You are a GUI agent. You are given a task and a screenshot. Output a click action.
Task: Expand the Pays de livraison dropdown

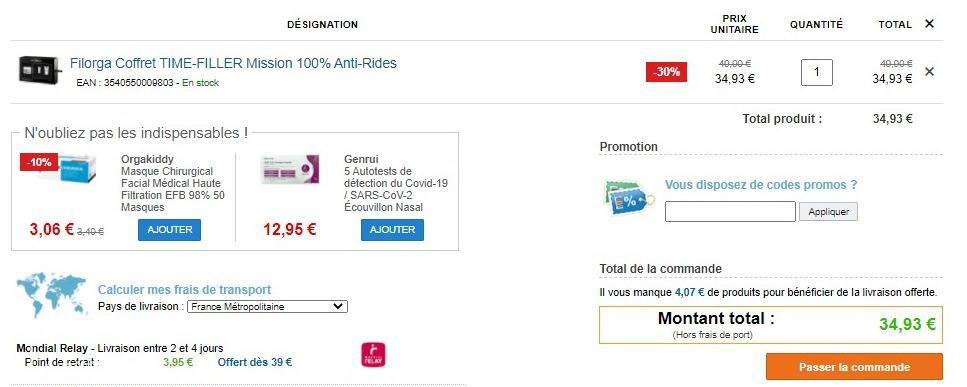pyautogui.click(x=268, y=307)
